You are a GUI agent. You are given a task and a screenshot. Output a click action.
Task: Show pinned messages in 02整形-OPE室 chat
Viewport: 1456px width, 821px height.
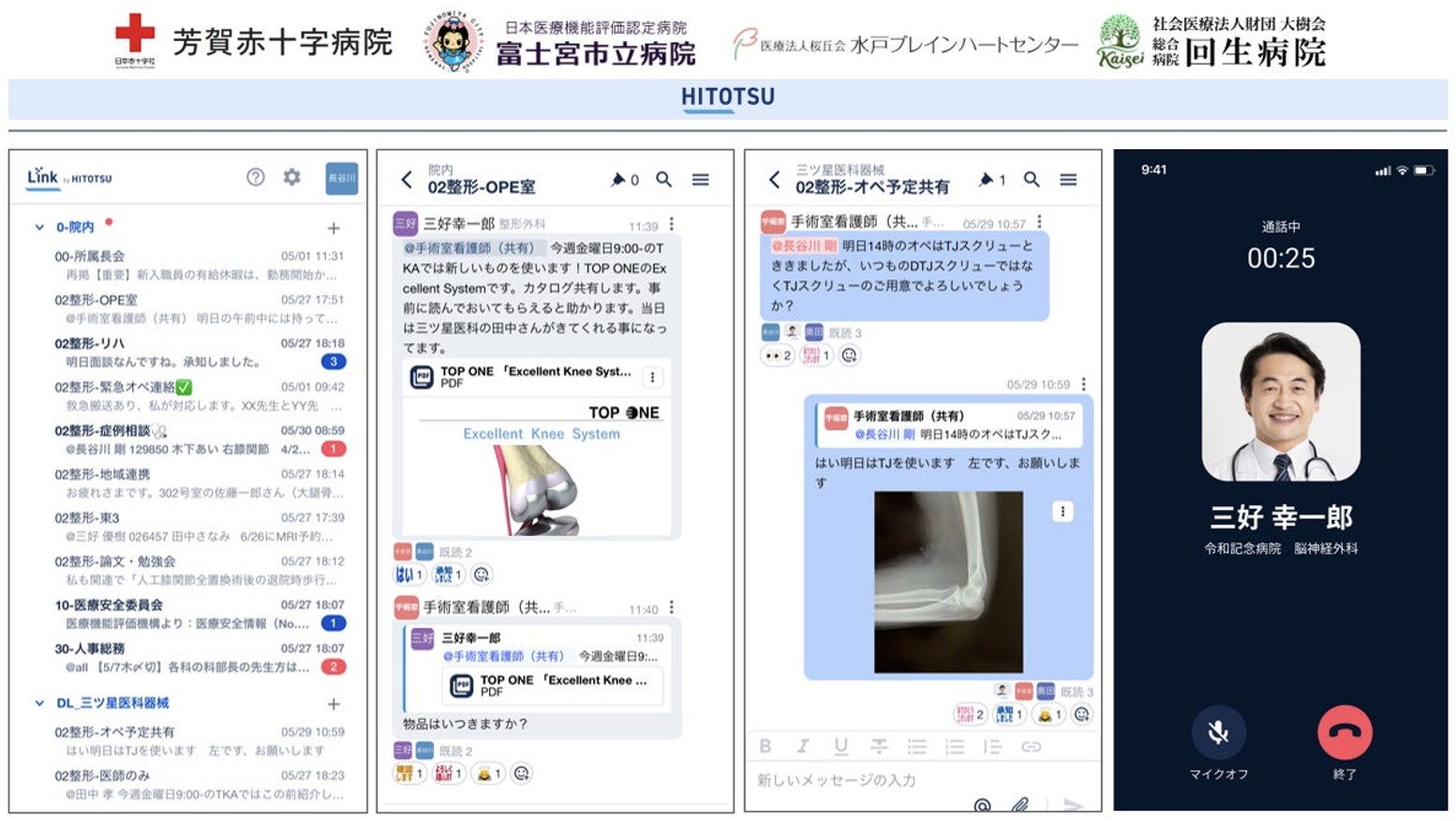tap(624, 180)
